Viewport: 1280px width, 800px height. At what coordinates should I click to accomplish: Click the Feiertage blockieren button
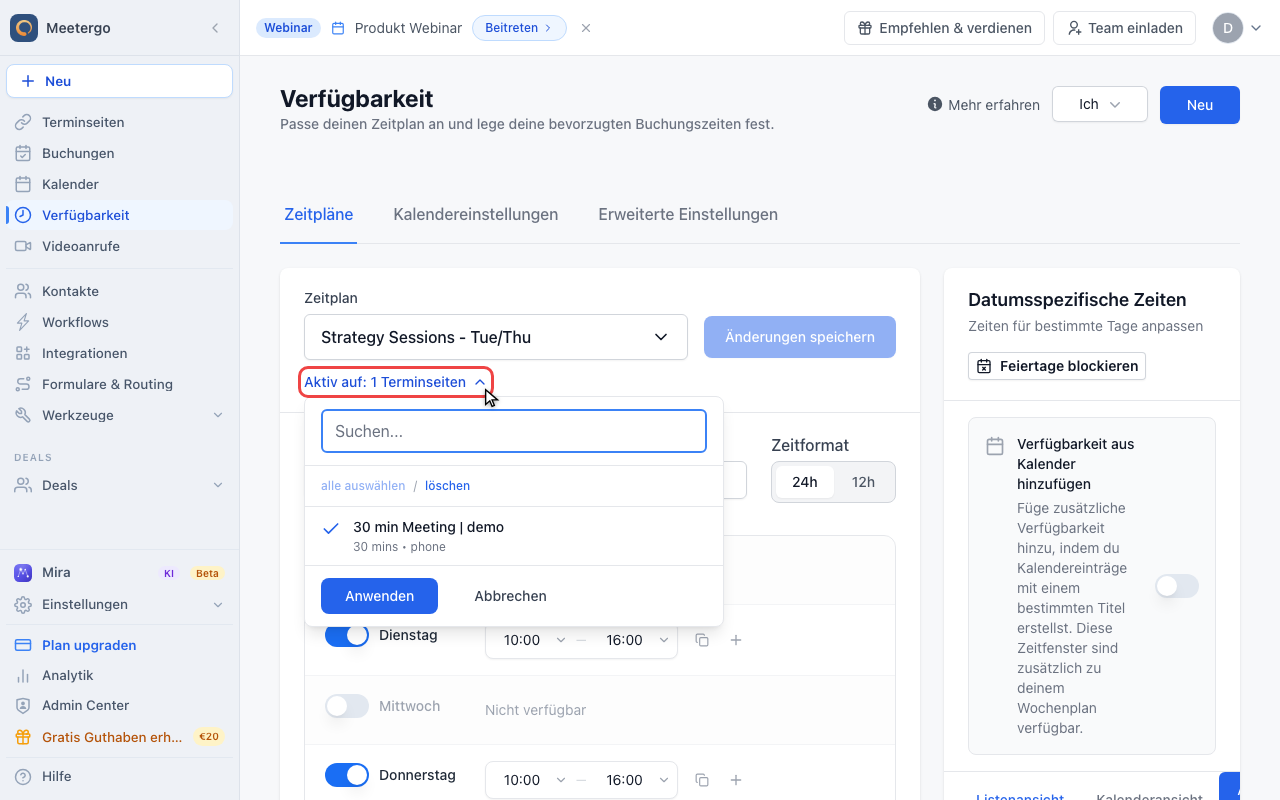coord(1057,366)
